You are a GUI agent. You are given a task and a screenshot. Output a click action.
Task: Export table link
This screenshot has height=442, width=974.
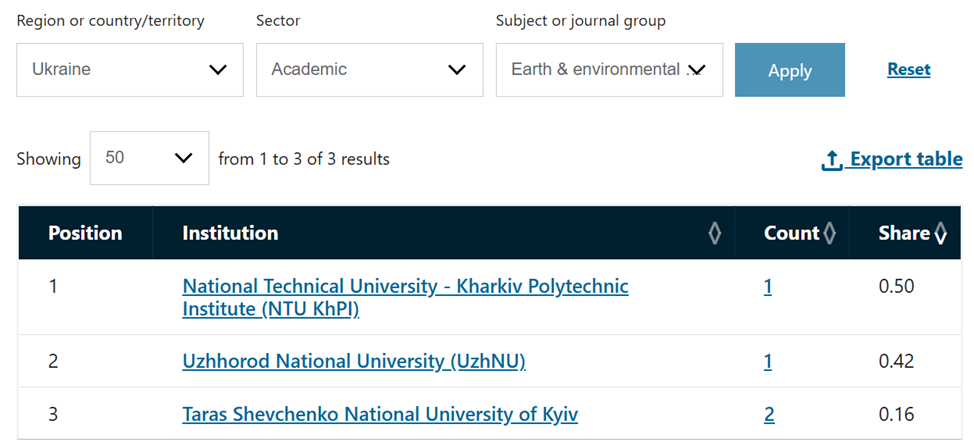(906, 159)
